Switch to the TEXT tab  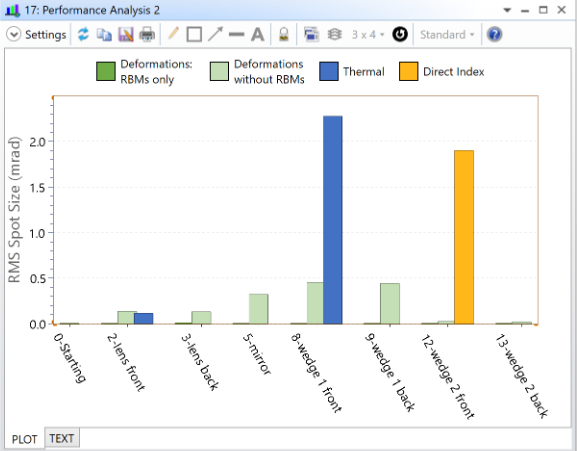[62, 438]
